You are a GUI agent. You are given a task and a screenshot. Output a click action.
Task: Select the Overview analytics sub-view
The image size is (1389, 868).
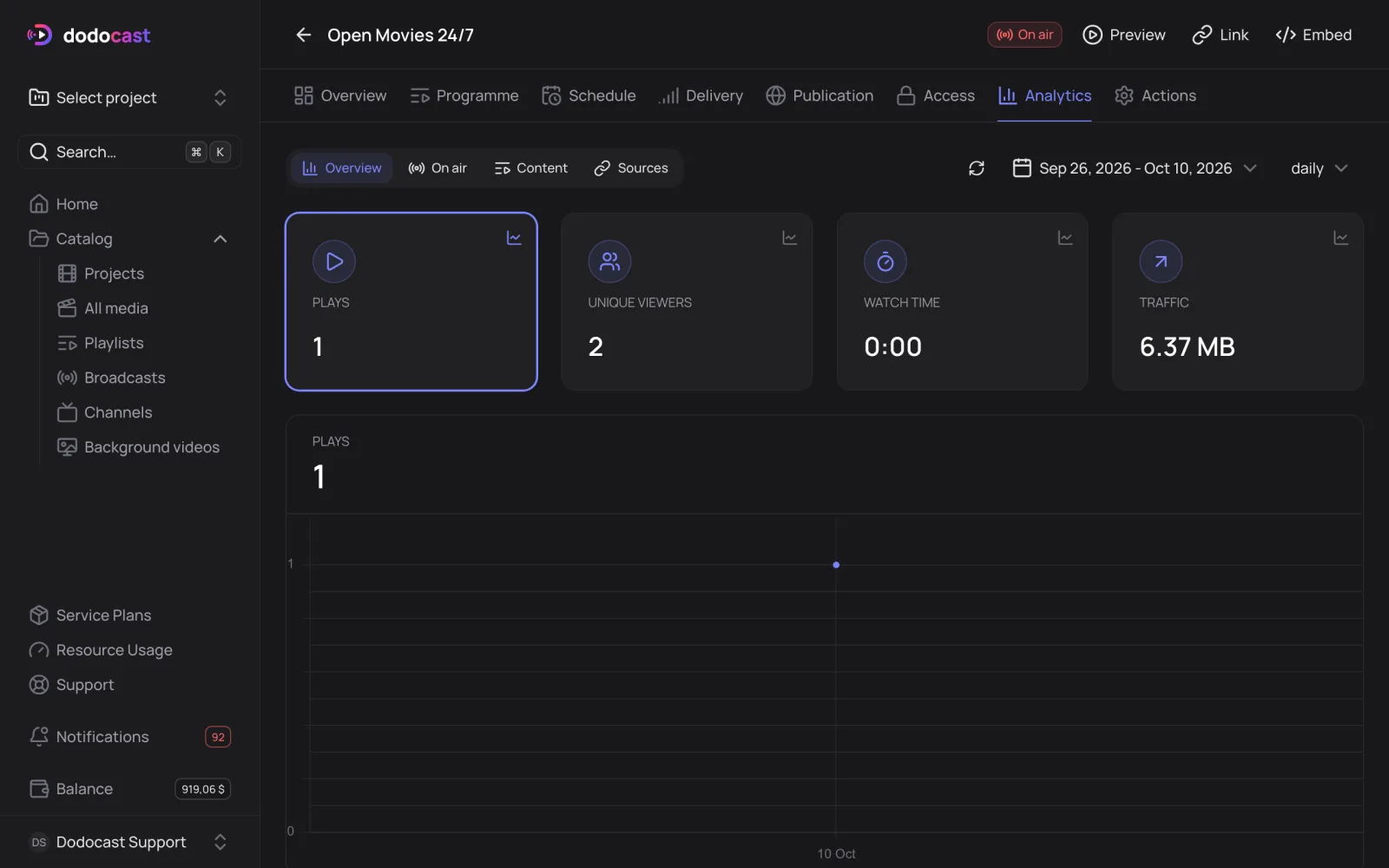coord(341,168)
